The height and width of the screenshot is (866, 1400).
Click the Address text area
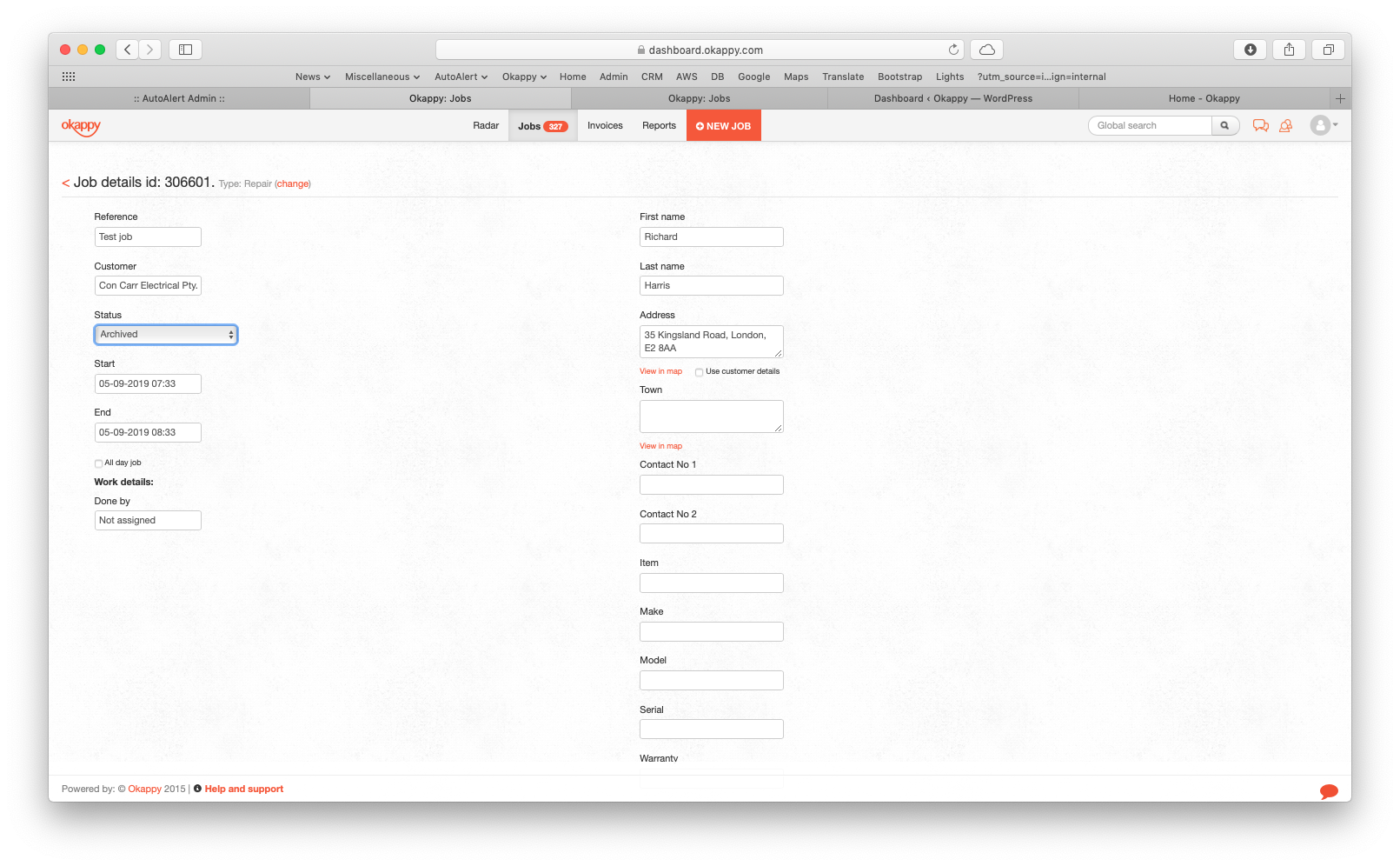(712, 342)
